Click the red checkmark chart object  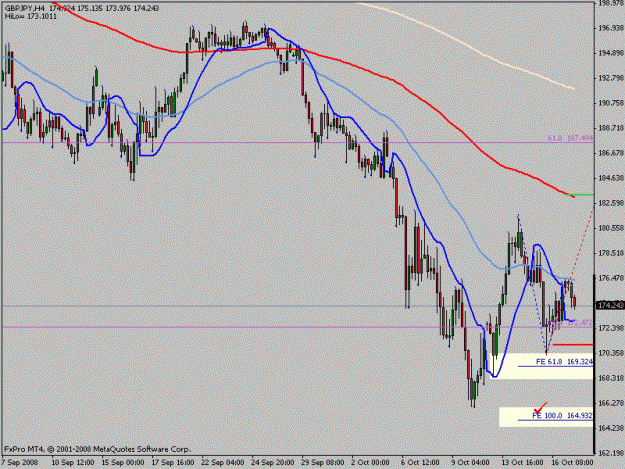(541, 408)
